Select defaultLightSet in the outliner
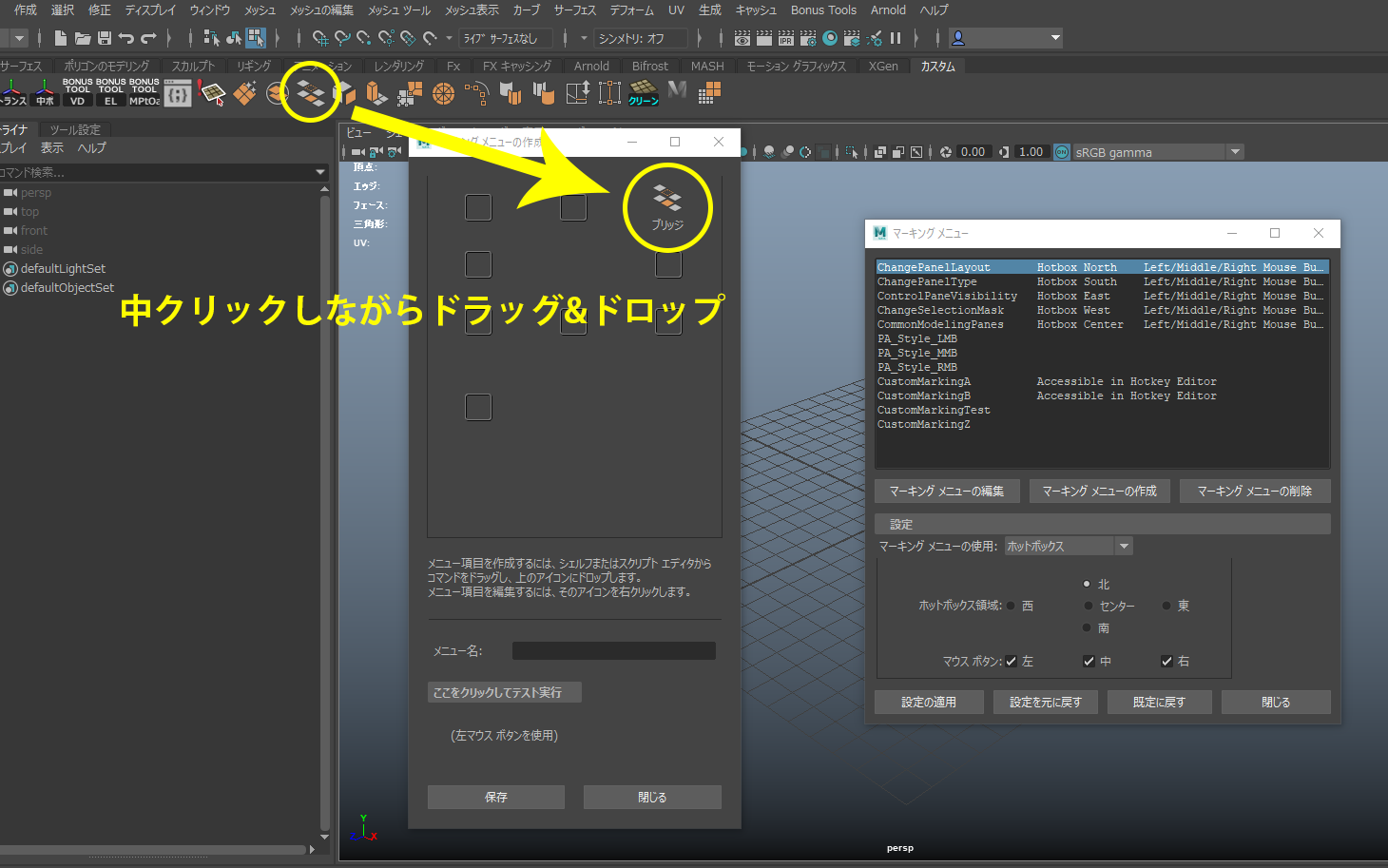This screenshot has width=1388, height=868. pos(63,269)
